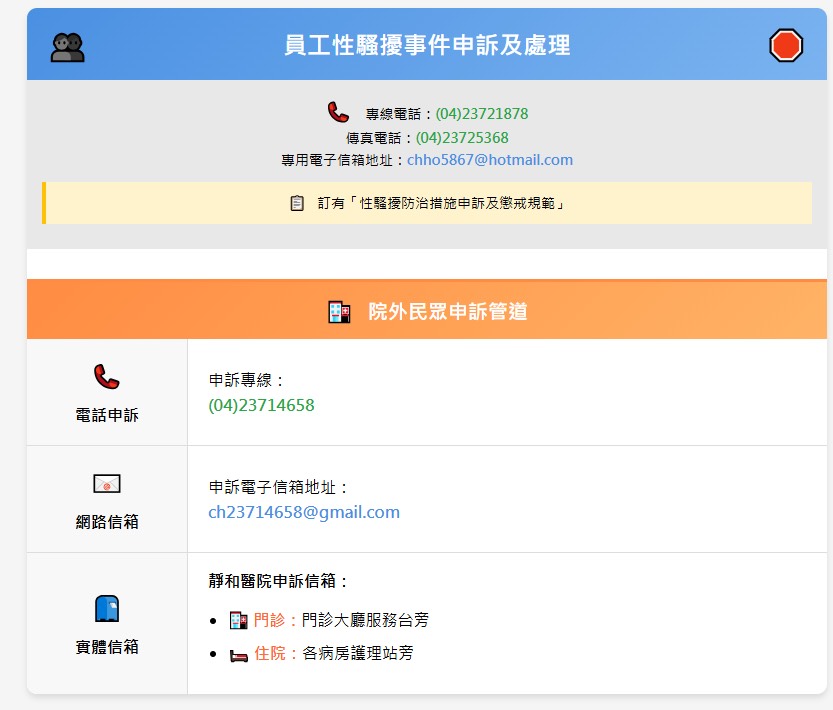Click the red stop sign icon
833x710 pixels.
[x=785, y=46]
